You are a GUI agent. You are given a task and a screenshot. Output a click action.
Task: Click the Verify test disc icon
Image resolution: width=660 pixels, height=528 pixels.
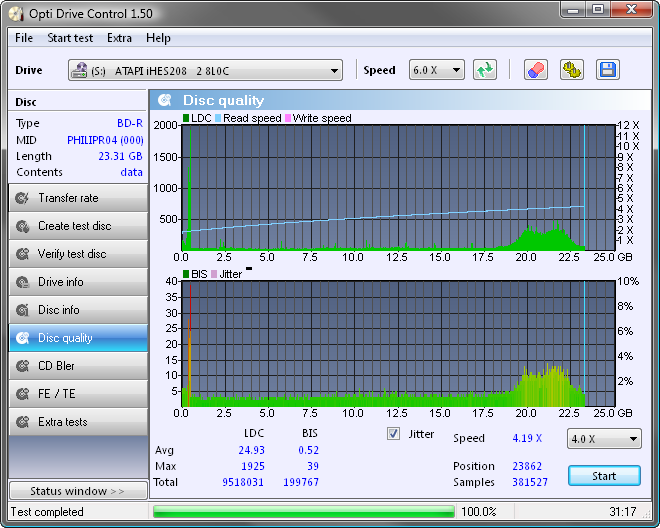tap(22, 254)
